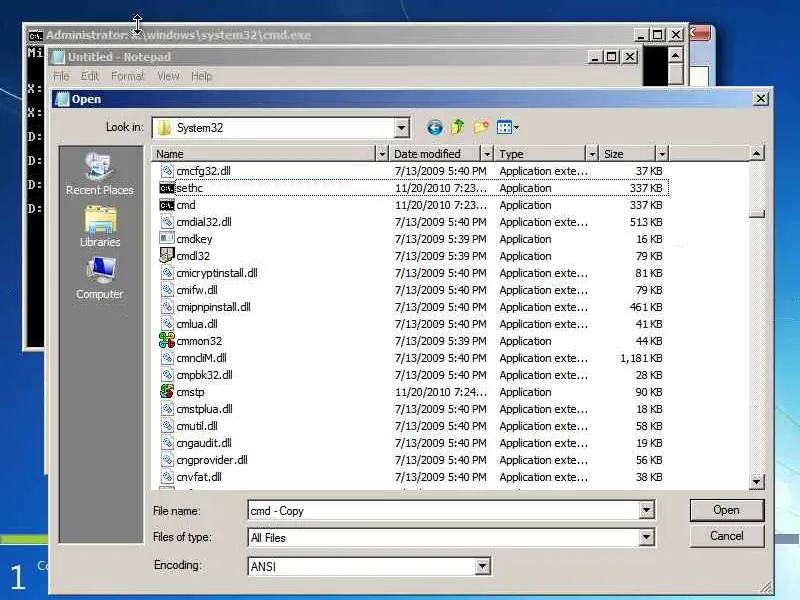Select the cmmon32 application icon

[x=167, y=340]
